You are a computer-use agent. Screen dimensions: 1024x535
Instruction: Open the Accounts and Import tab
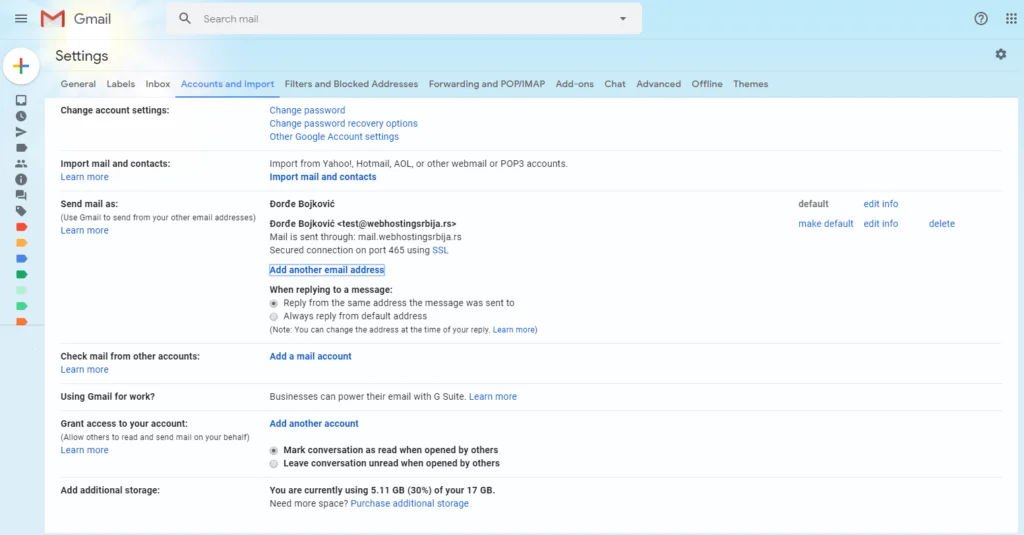click(x=227, y=84)
